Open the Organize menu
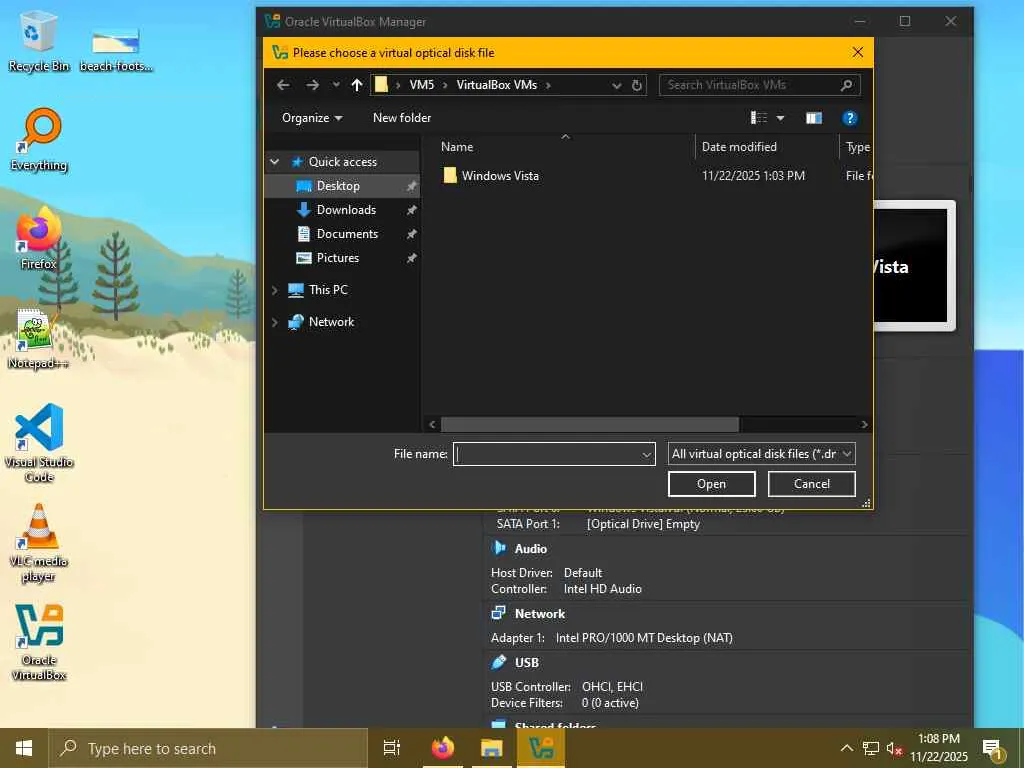The image size is (1024, 768). (312, 118)
